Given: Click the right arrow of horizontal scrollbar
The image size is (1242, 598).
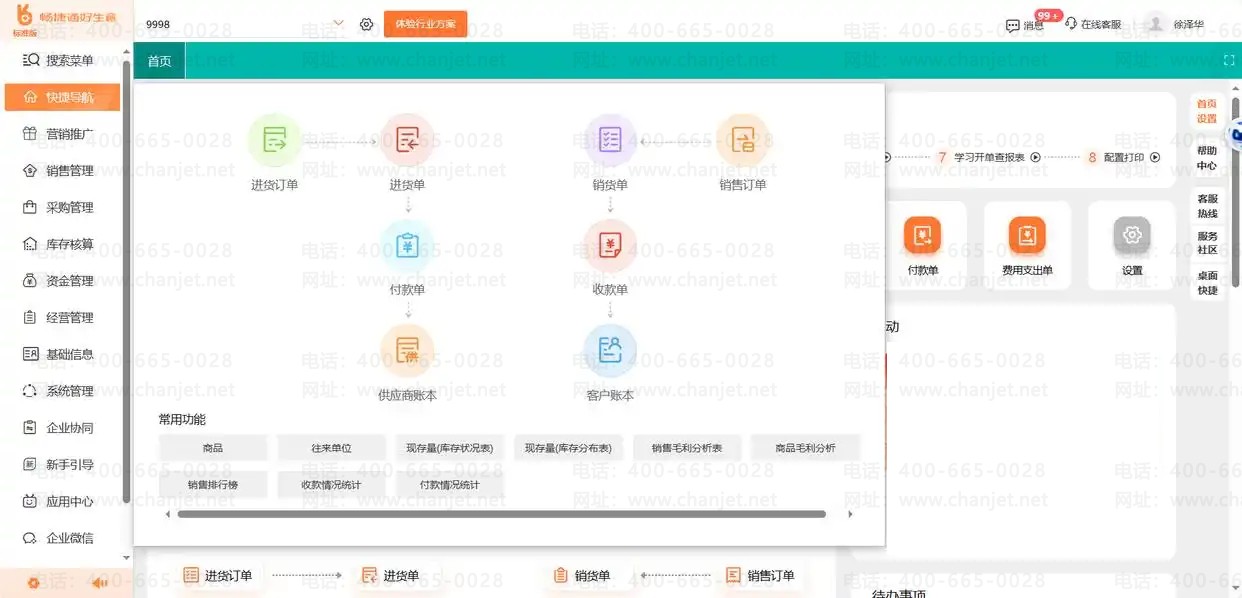Looking at the screenshot, I should (850, 514).
